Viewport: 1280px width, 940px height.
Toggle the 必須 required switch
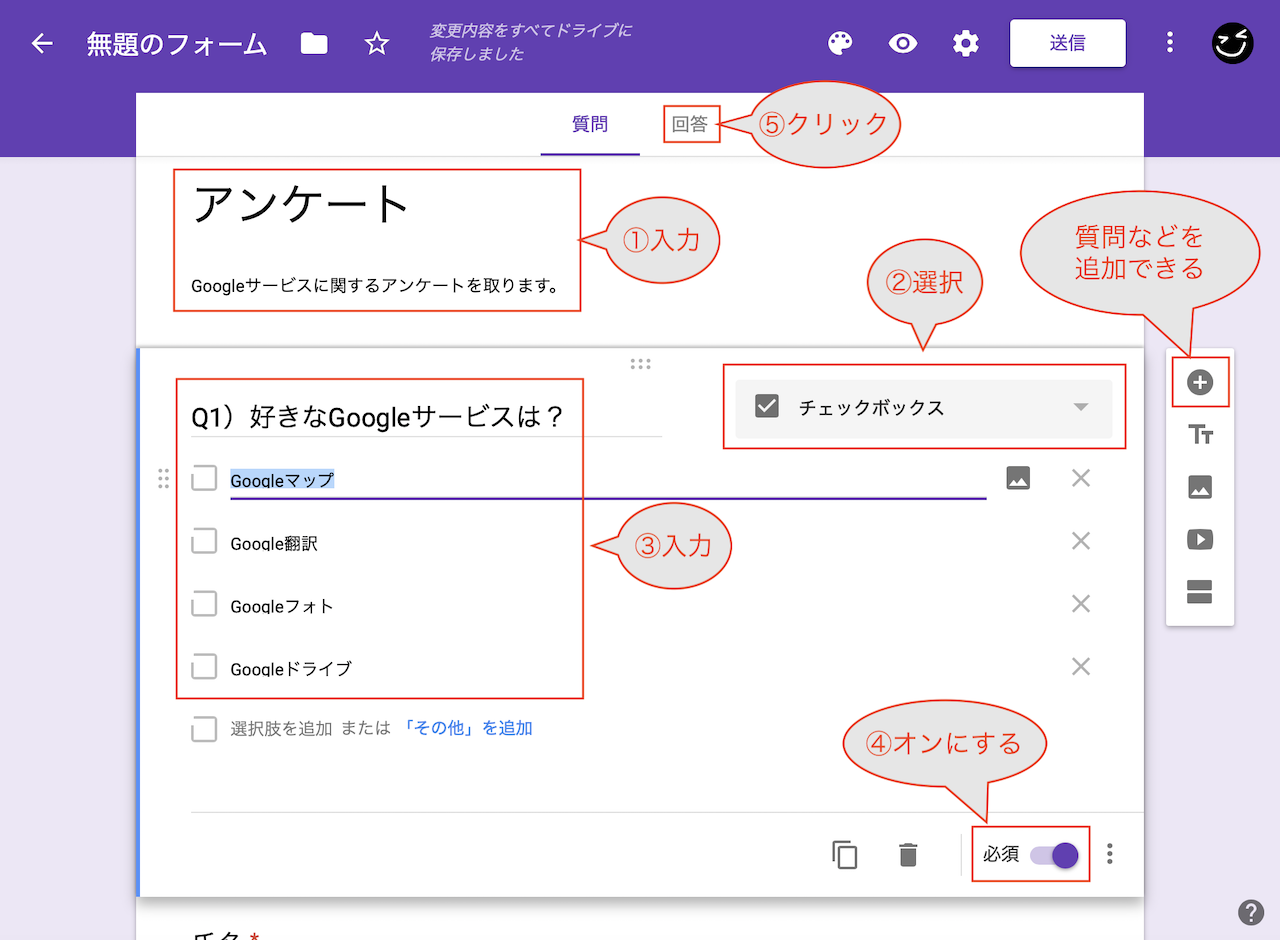(1054, 855)
